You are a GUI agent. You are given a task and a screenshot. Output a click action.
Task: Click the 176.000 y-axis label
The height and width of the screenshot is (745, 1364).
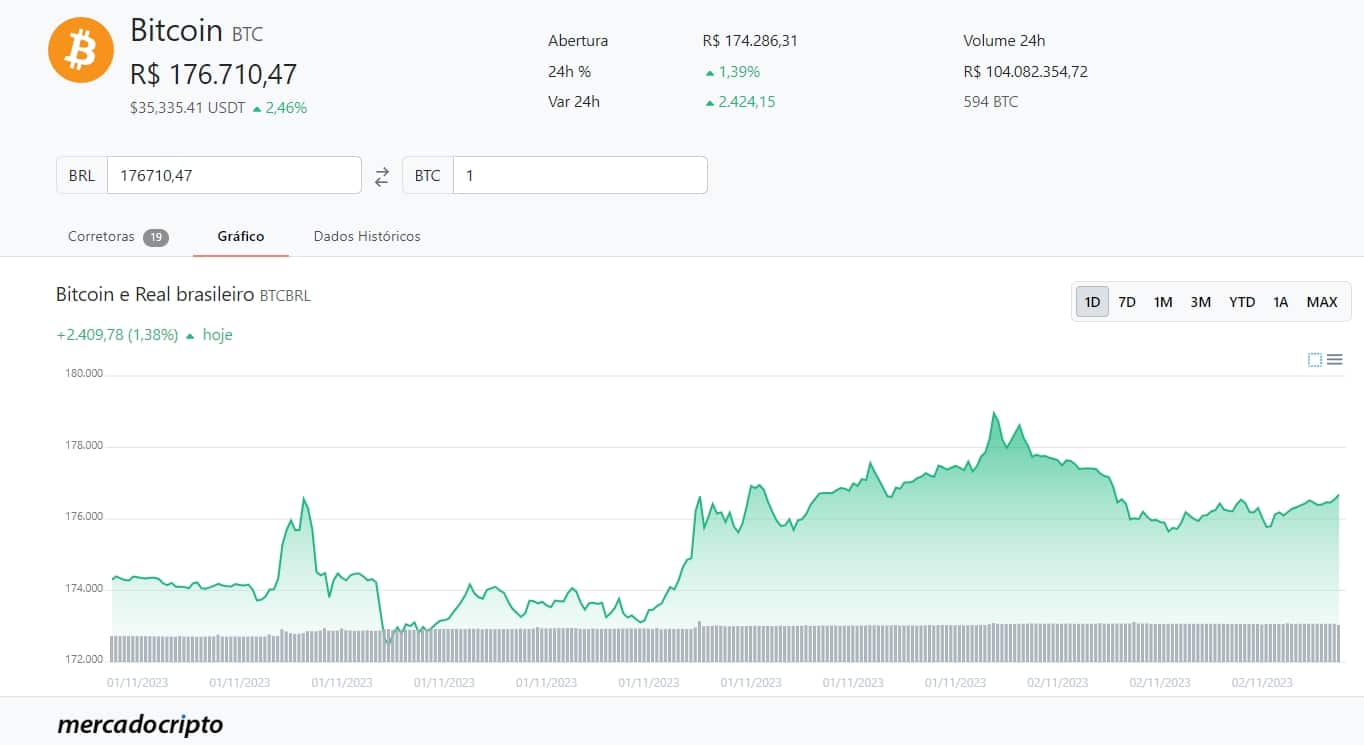tap(84, 517)
